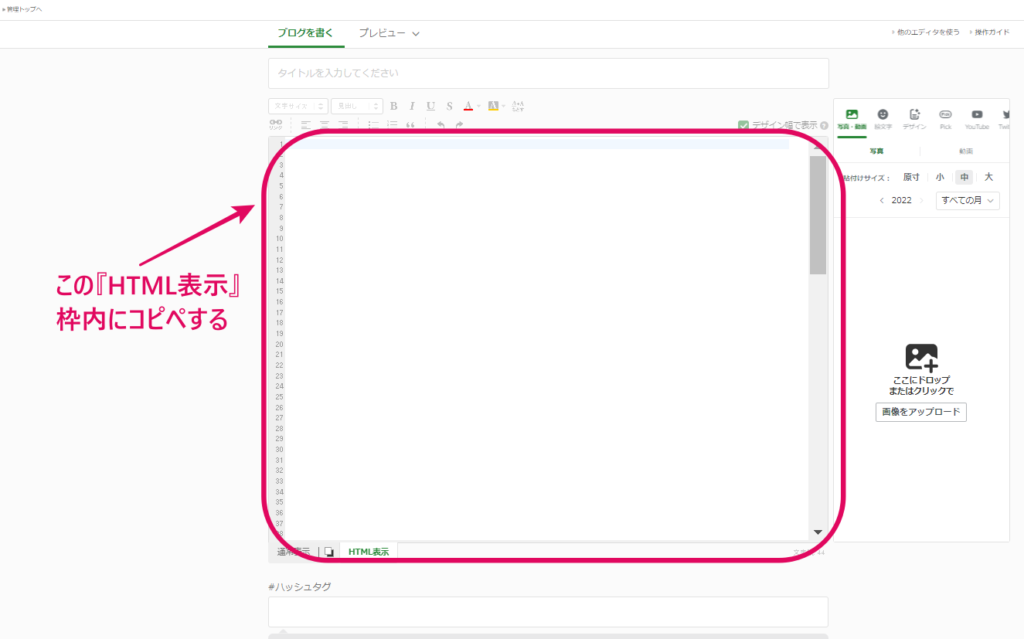Select 中 paste size

coord(964,177)
